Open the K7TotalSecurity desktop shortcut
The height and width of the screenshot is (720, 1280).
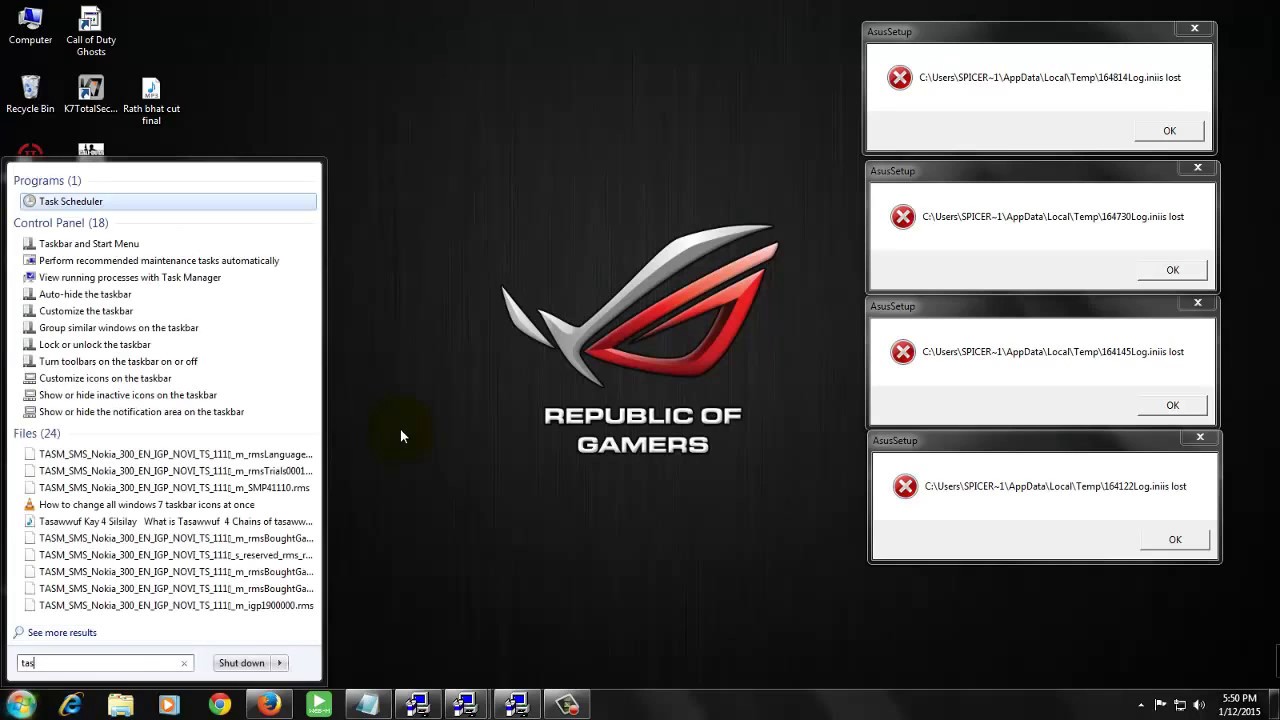(x=91, y=96)
